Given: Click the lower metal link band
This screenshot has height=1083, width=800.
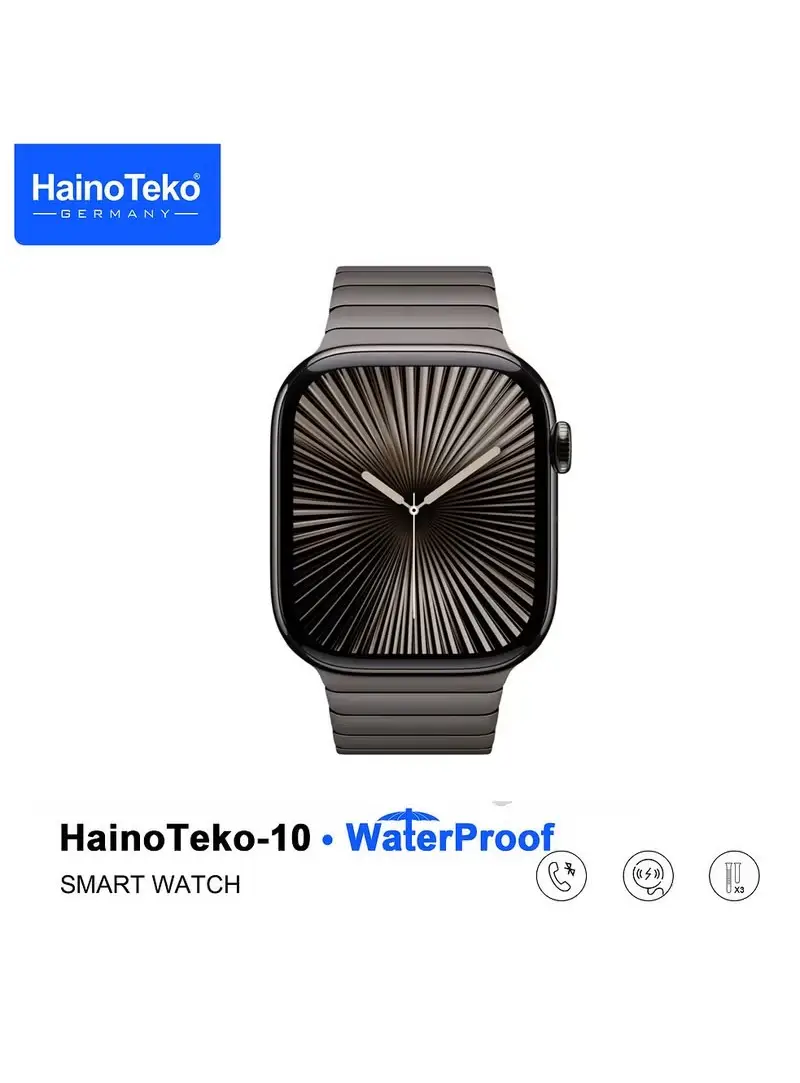Looking at the screenshot, I should click(412, 711).
